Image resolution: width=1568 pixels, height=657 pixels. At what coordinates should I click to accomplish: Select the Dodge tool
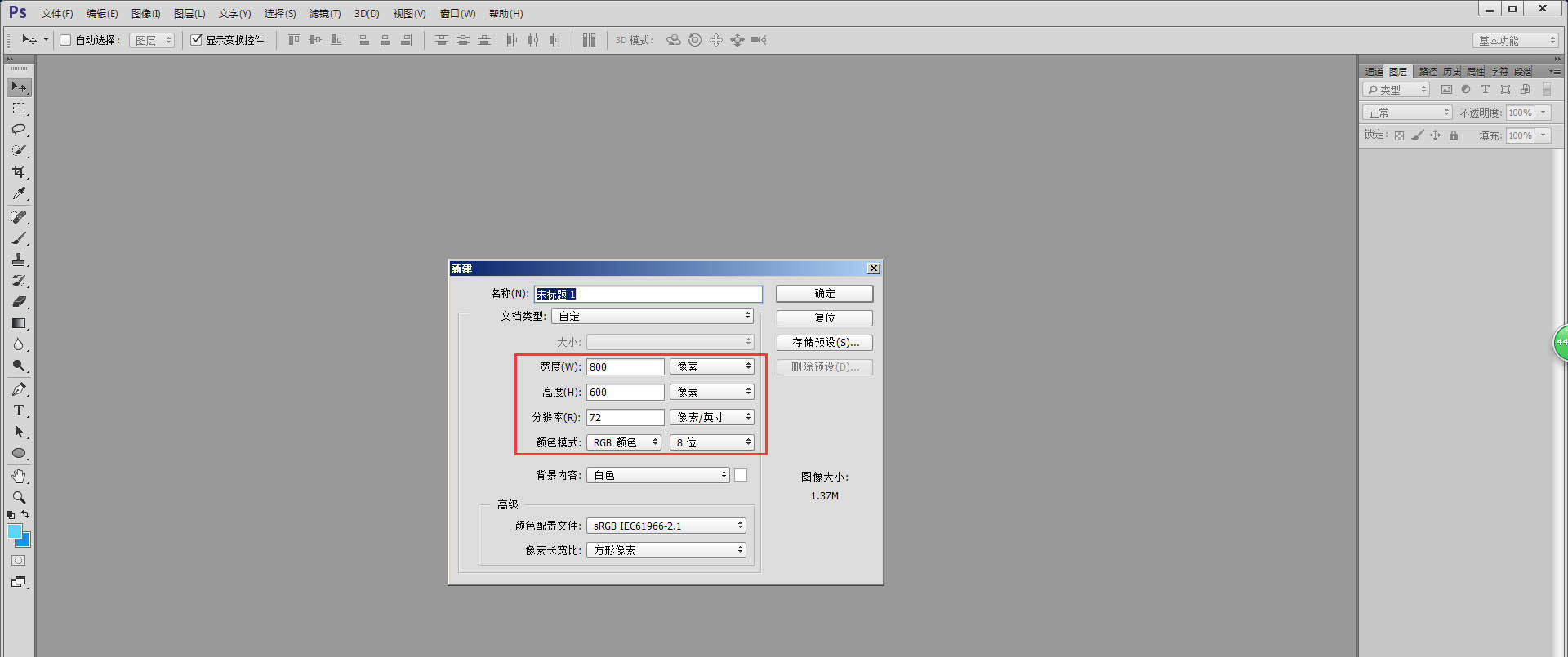point(19,366)
